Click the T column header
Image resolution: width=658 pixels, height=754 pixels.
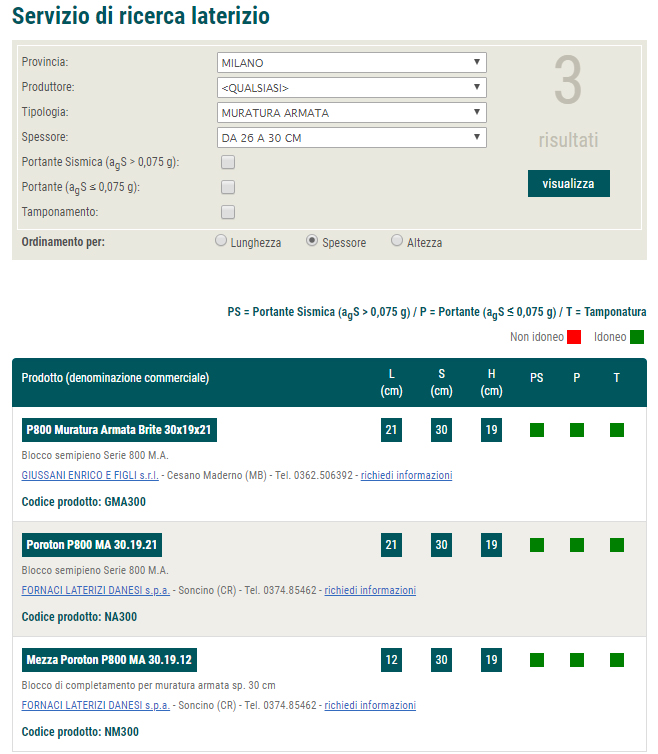617,378
